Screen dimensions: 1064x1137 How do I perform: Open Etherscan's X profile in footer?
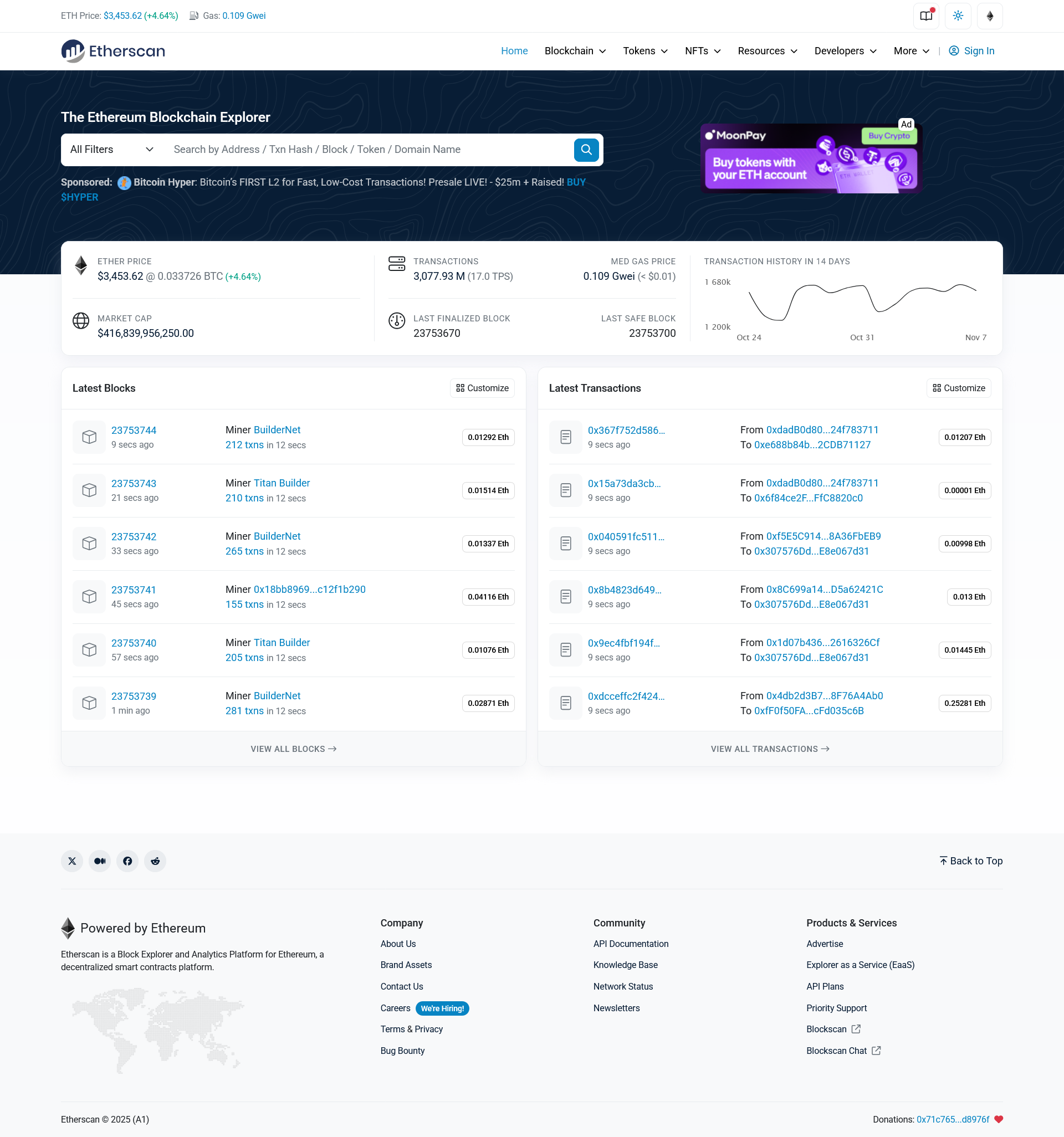point(71,861)
